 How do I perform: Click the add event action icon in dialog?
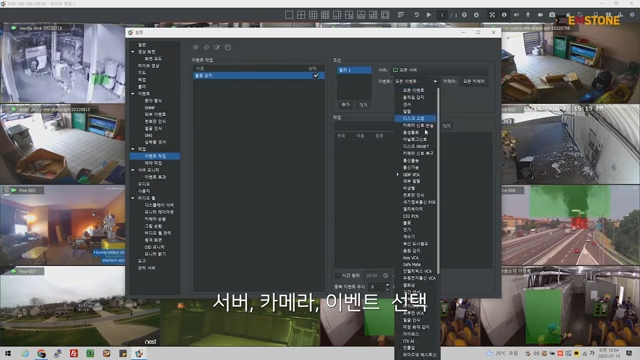[196, 47]
